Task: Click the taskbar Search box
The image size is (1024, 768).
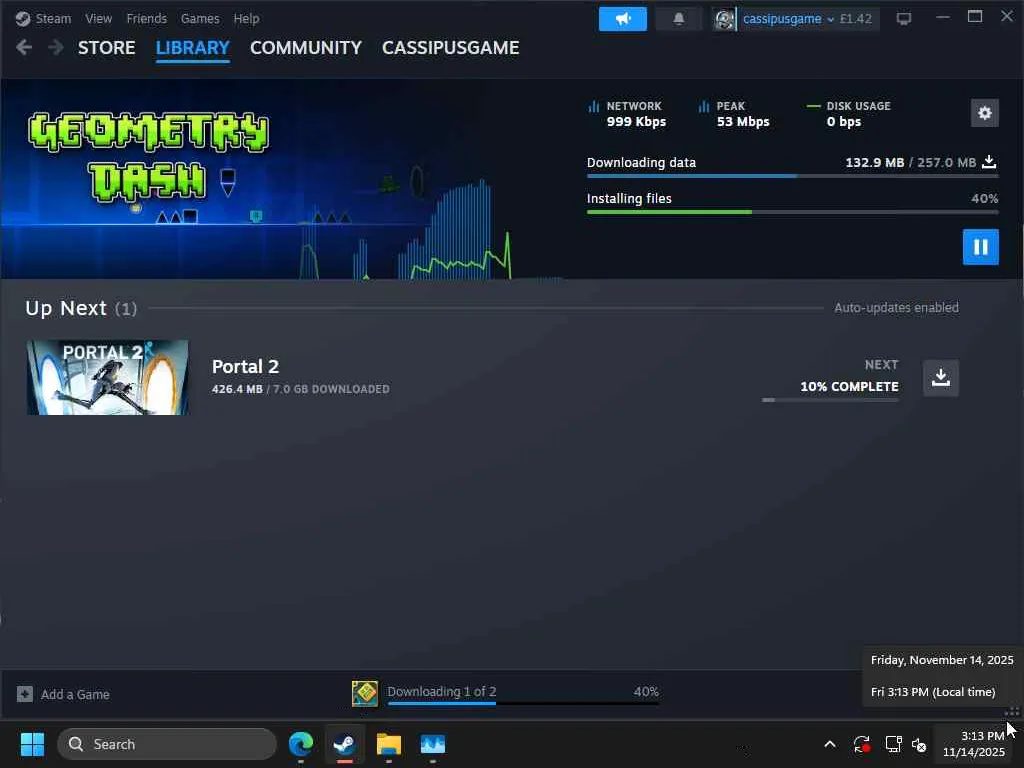Action: click(x=167, y=744)
